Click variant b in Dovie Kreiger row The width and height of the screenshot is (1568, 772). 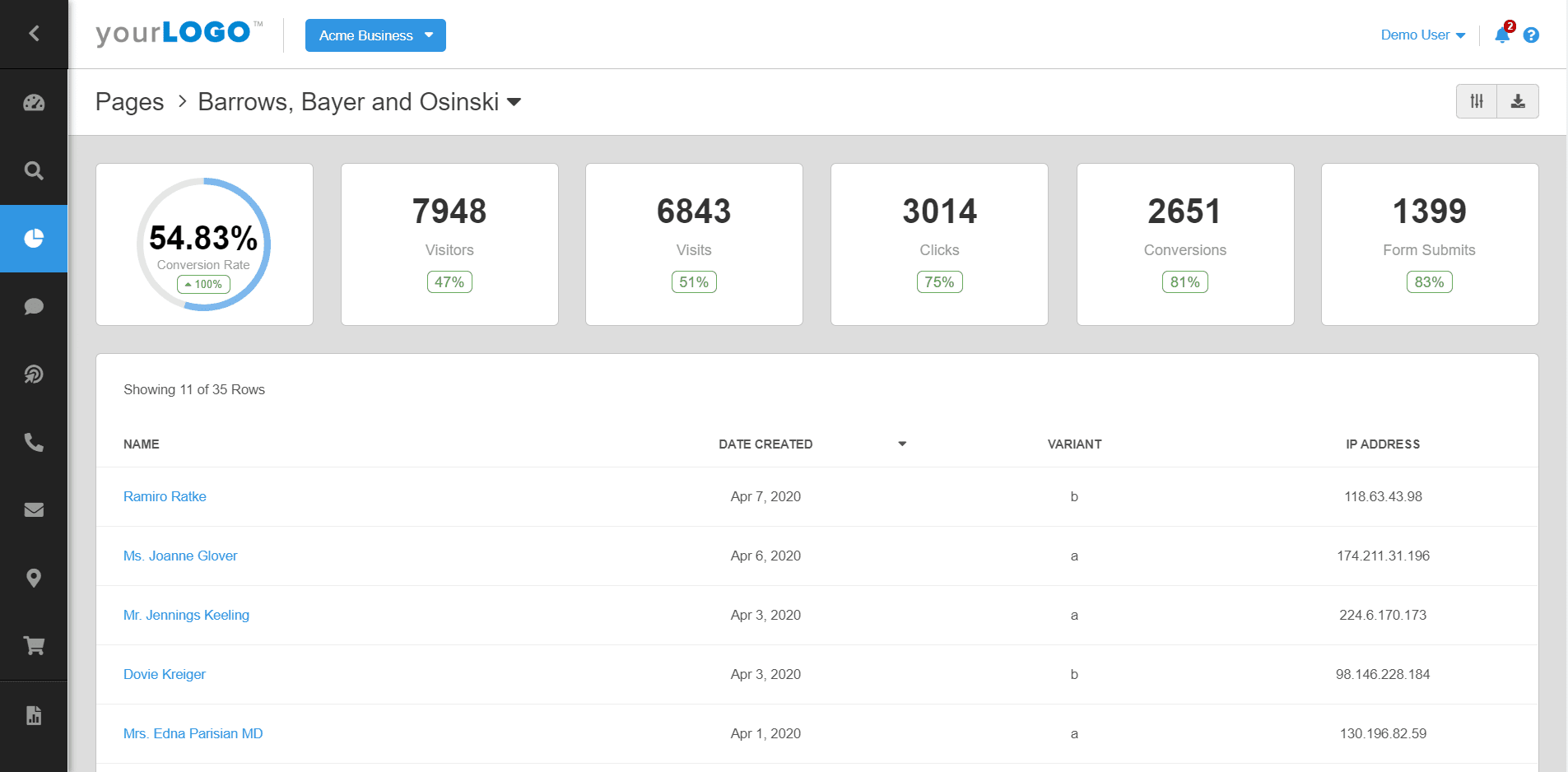click(x=1074, y=674)
